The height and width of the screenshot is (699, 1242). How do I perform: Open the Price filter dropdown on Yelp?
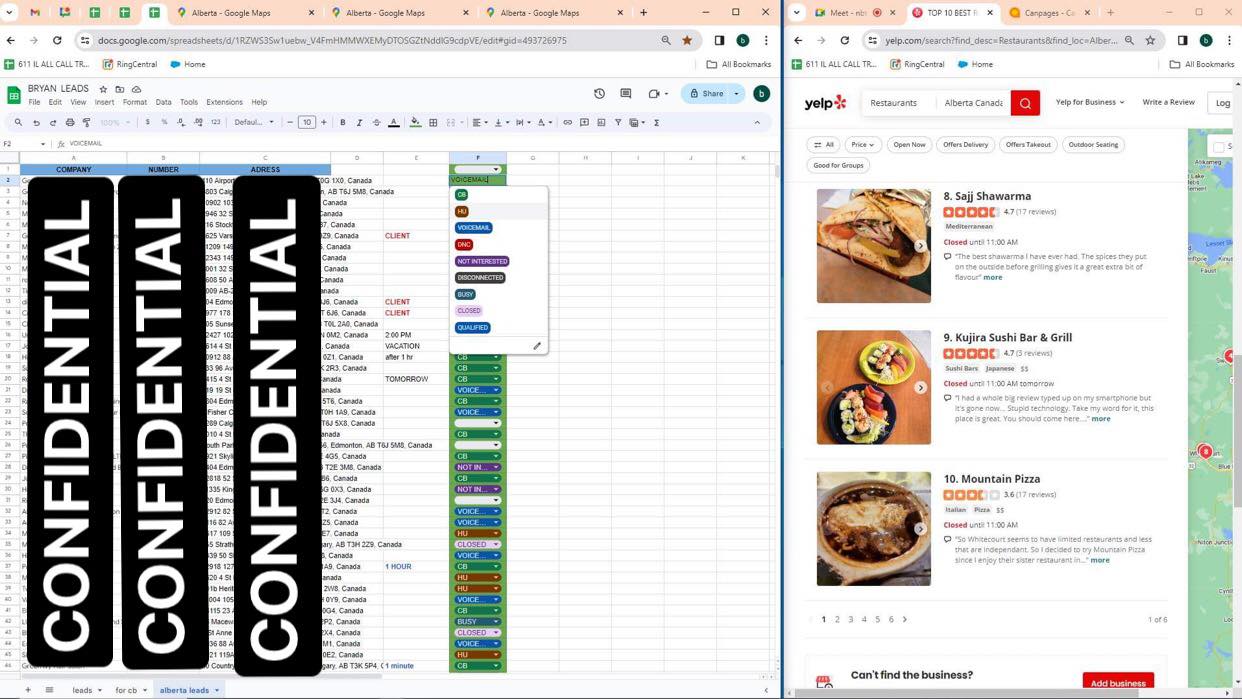[862, 144]
